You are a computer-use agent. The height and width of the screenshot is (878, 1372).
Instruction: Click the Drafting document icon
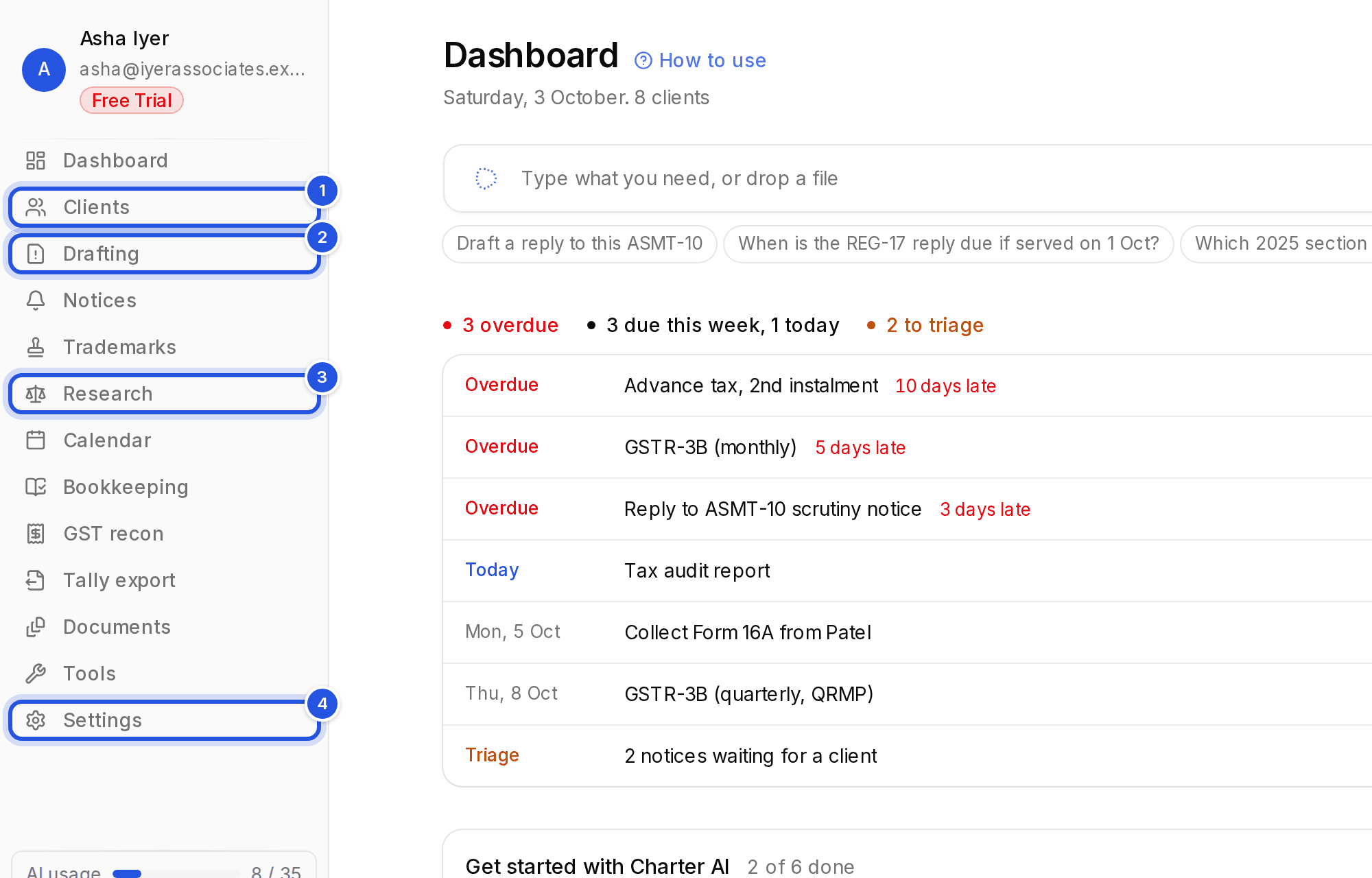coord(36,254)
